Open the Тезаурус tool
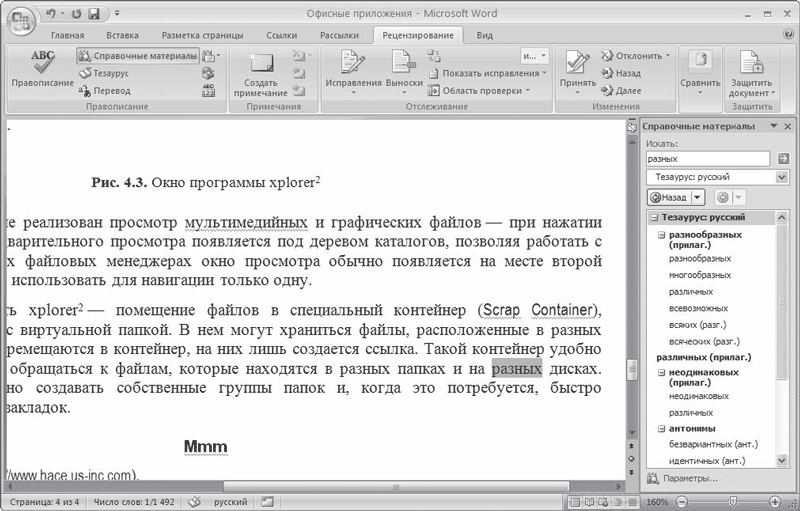Viewport: 800px width, 511px height. (x=104, y=73)
